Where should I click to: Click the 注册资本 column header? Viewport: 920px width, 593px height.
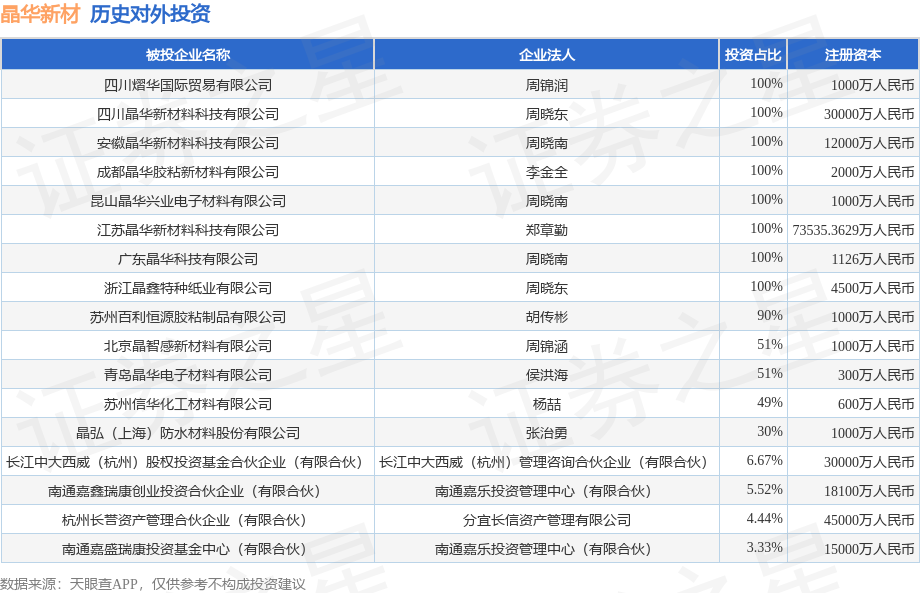tap(853, 55)
